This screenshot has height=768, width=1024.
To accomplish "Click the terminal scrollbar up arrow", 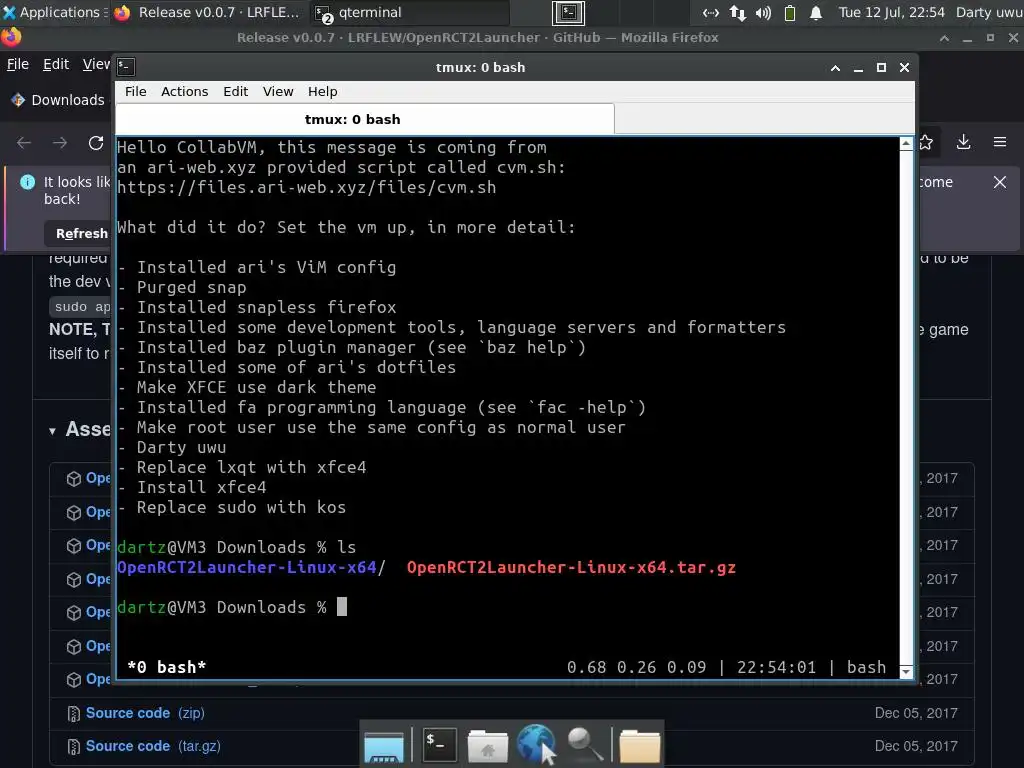I will pyautogui.click(x=906, y=144).
